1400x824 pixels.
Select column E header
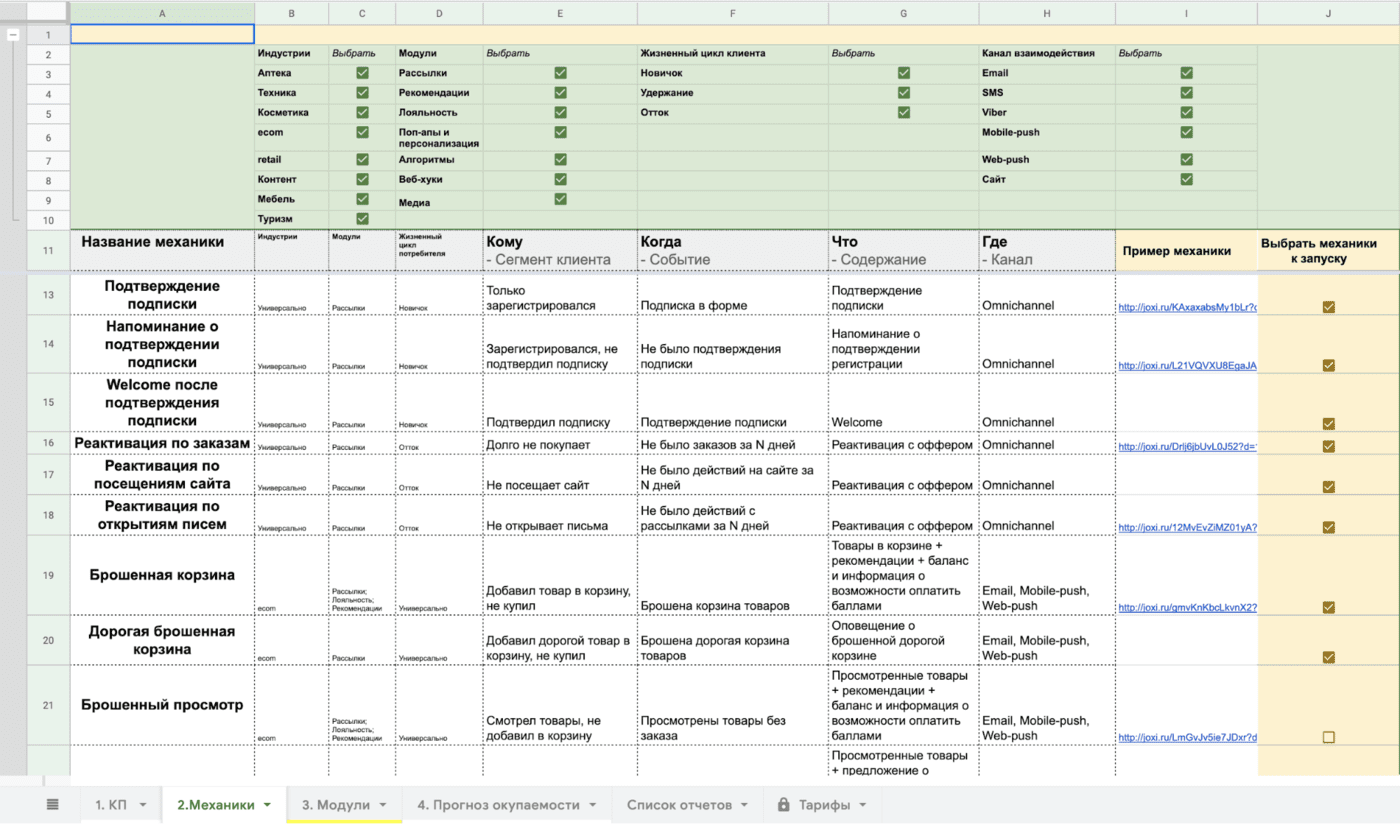point(559,13)
